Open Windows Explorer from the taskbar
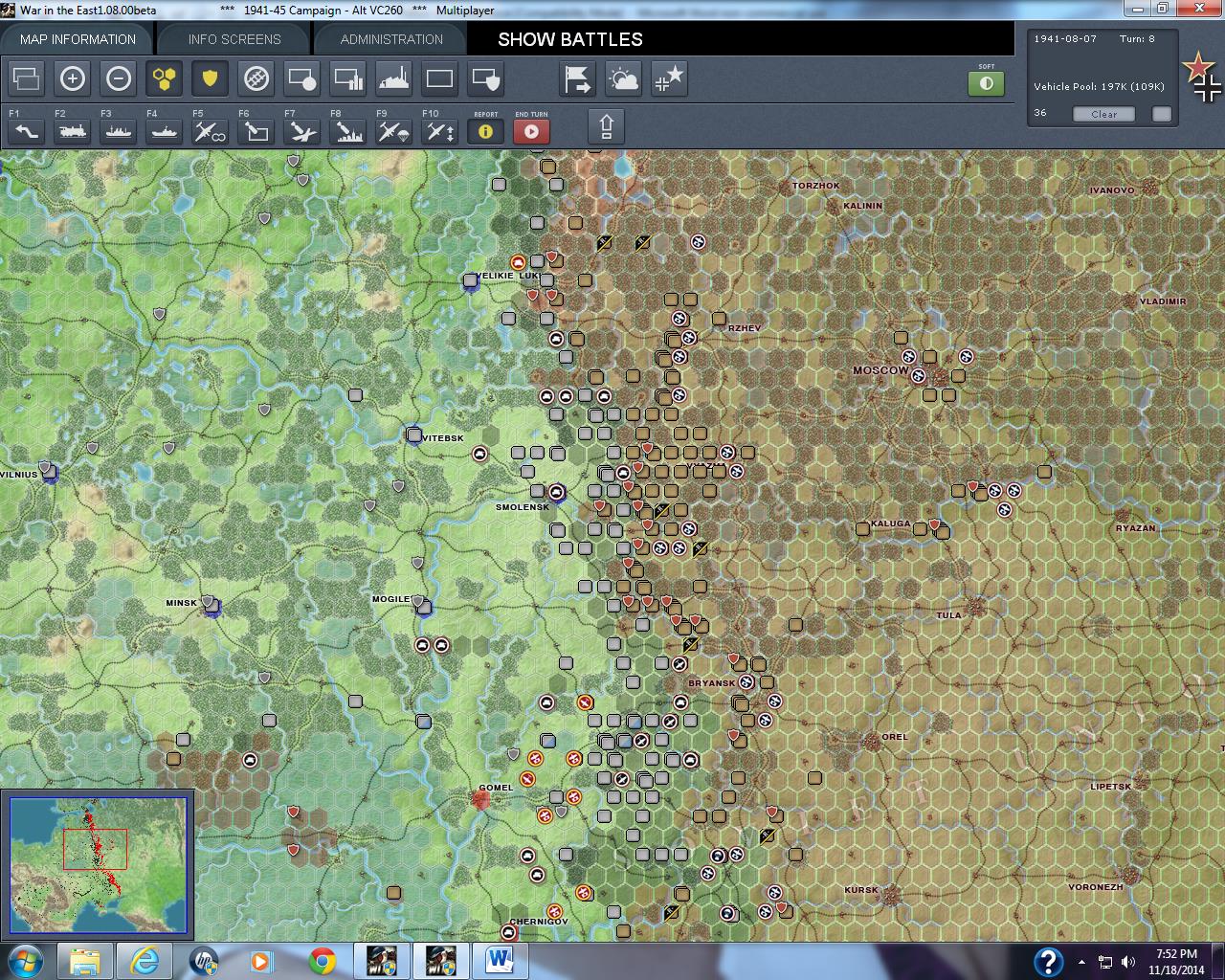Screen dimensions: 1225x980 tap(85, 961)
